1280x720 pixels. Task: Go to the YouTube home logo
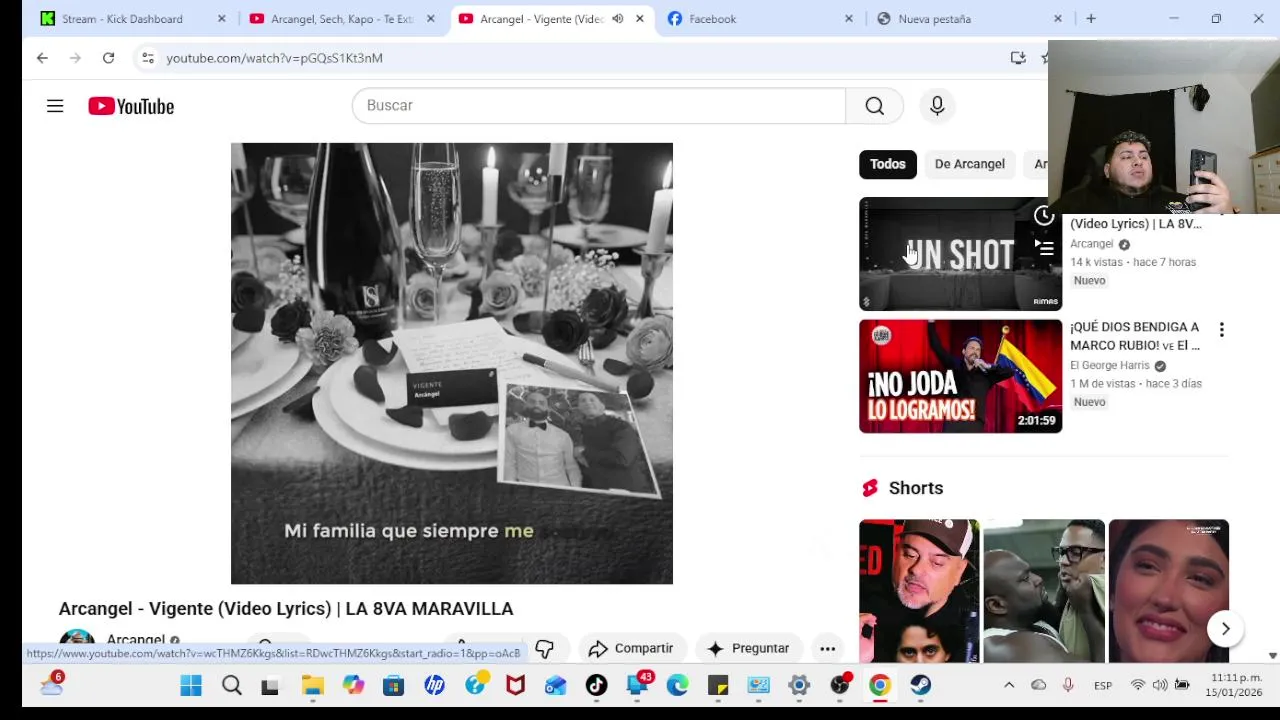131,106
